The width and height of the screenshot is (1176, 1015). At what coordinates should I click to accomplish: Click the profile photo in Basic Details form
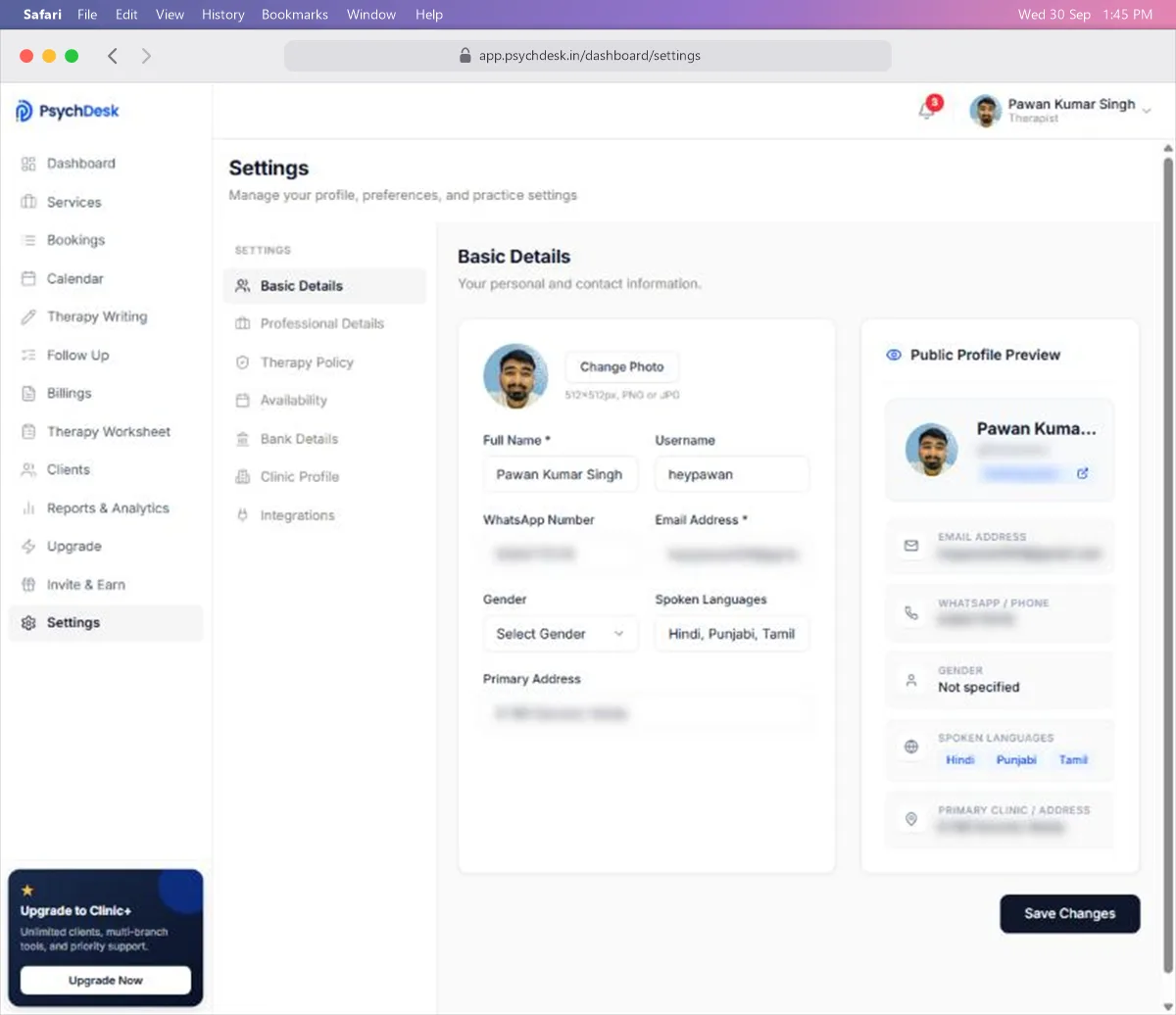(515, 376)
